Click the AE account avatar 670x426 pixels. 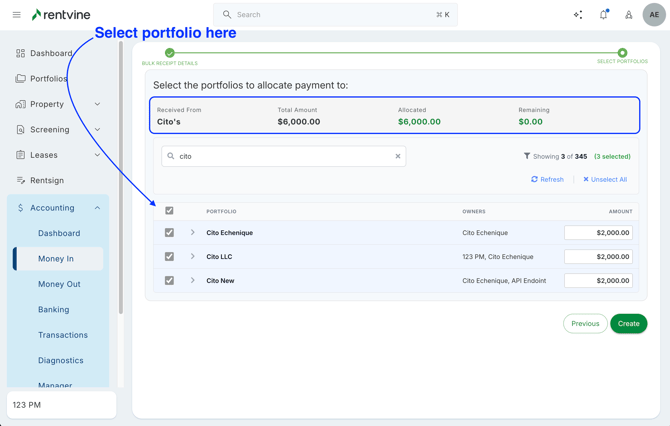point(654,15)
